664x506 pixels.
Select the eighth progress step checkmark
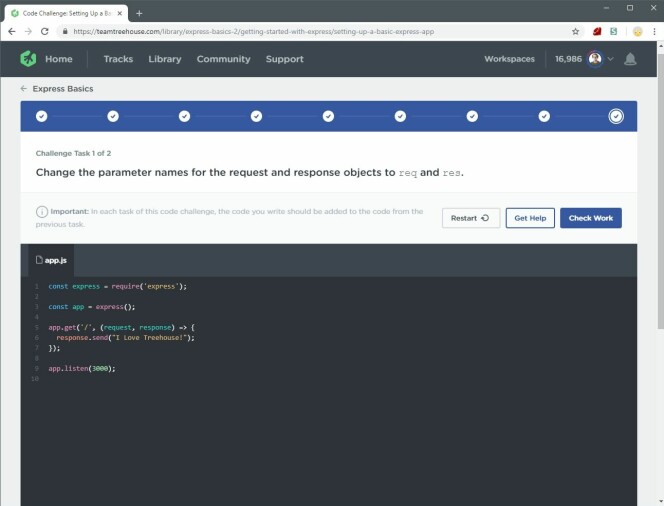(544, 116)
